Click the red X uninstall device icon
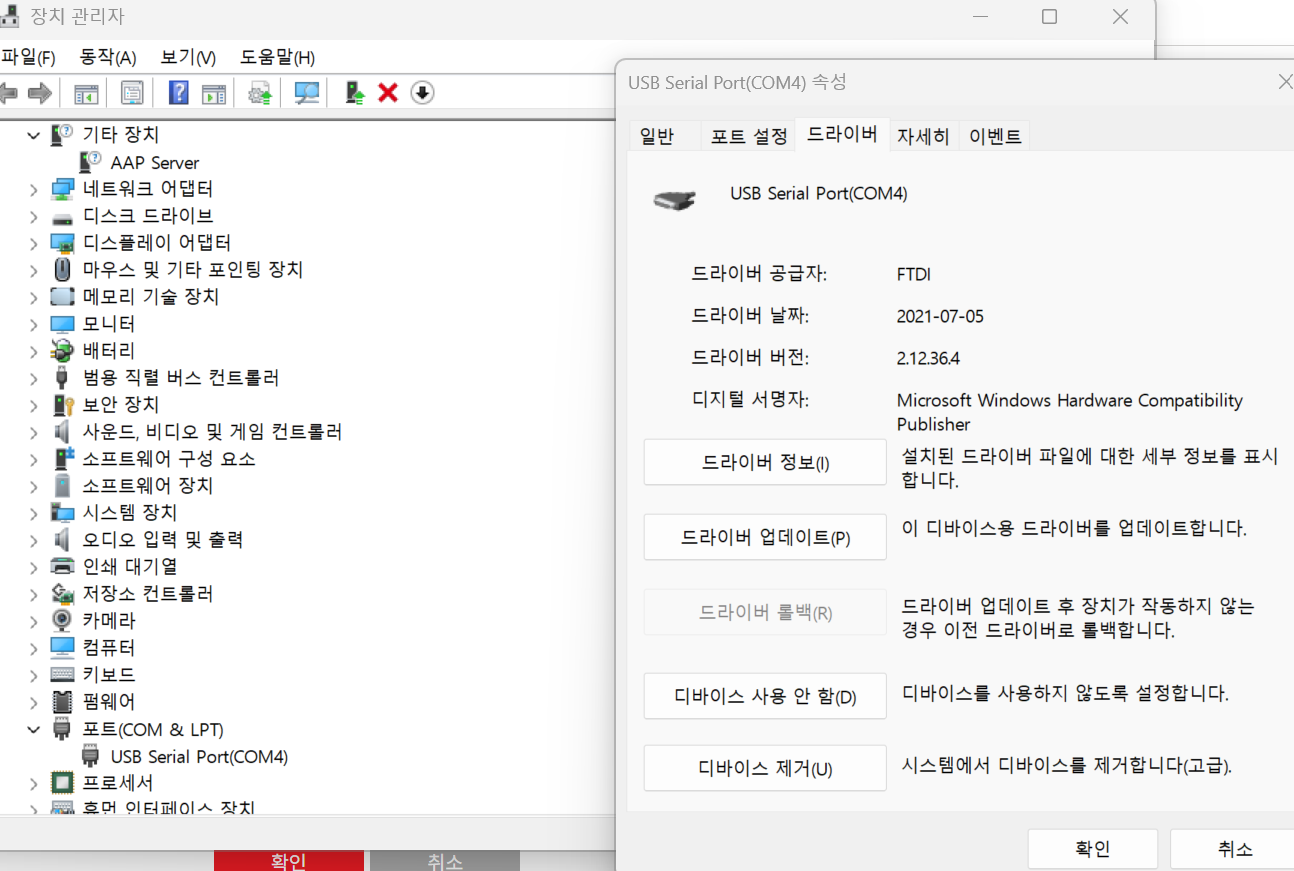The width and height of the screenshot is (1294, 871). [x=388, y=93]
